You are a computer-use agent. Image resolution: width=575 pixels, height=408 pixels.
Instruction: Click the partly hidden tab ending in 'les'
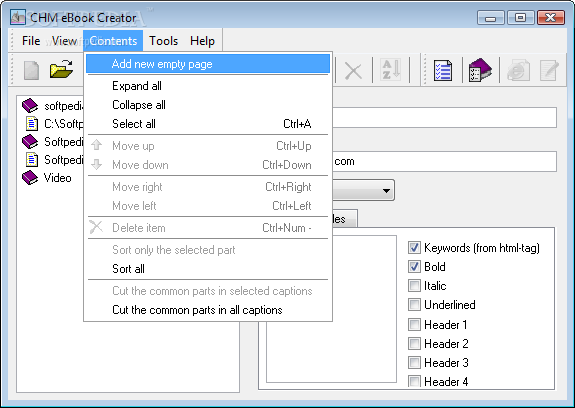click(x=344, y=219)
